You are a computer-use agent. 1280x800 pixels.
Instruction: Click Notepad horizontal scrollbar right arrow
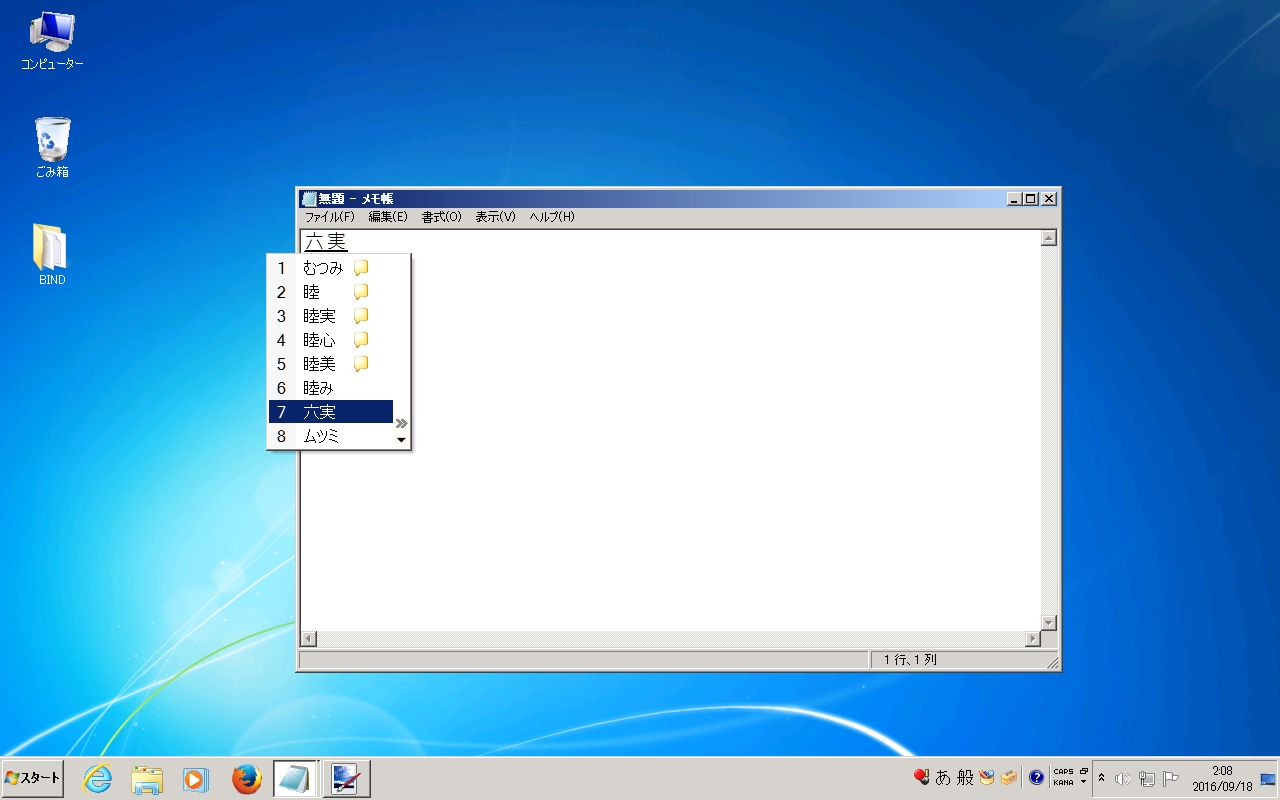click(1033, 639)
